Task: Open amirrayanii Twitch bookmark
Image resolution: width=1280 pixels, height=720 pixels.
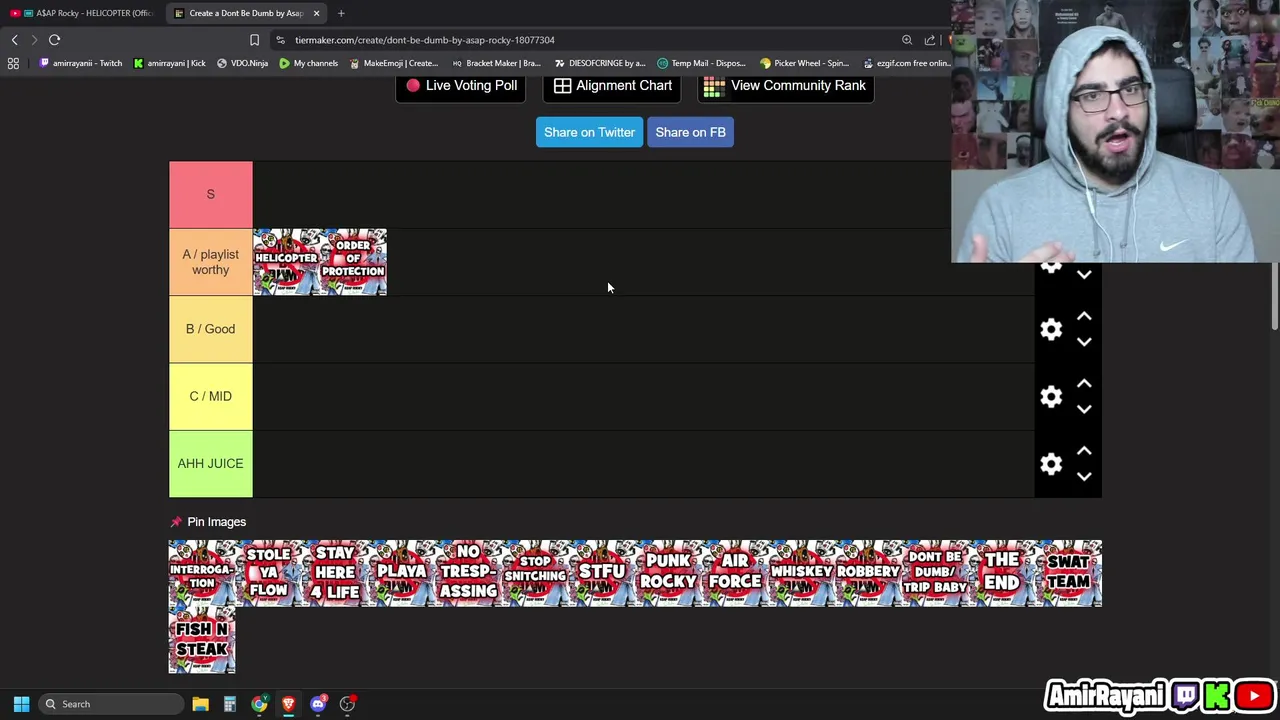Action: tap(81, 63)
